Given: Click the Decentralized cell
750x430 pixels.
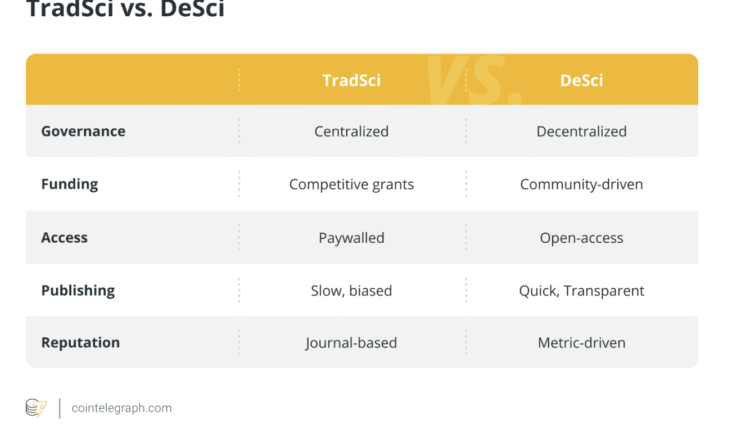Looking at the screenshot, I should click(581, 131).
